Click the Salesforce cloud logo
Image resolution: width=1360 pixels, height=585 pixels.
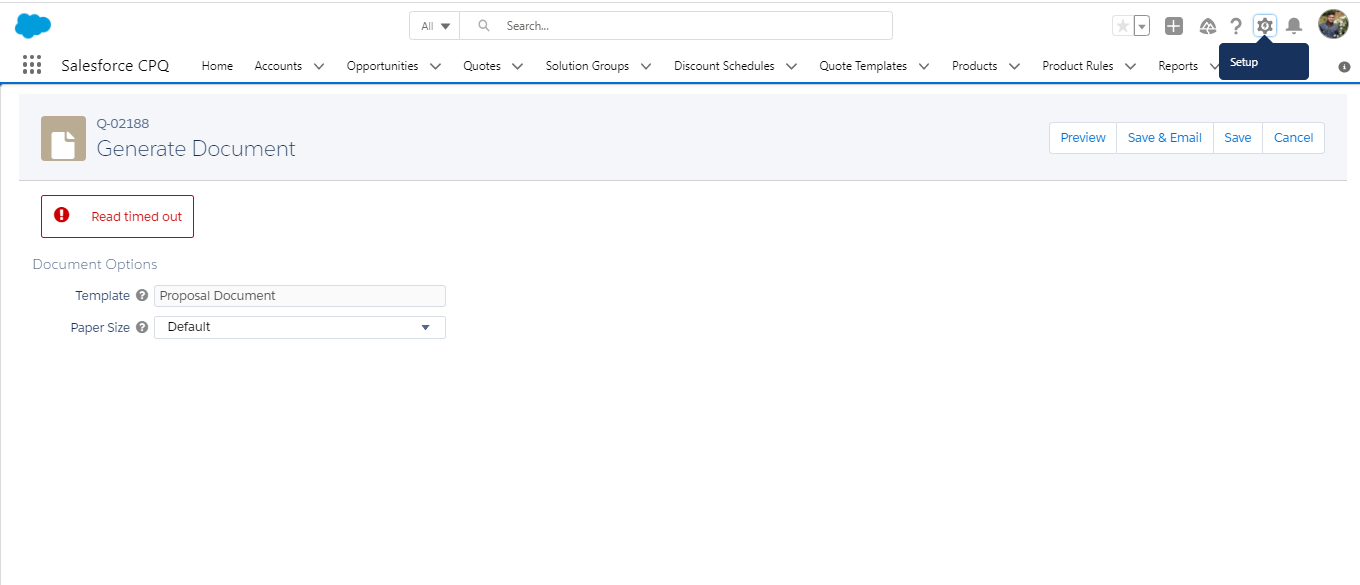pos(33,26)
